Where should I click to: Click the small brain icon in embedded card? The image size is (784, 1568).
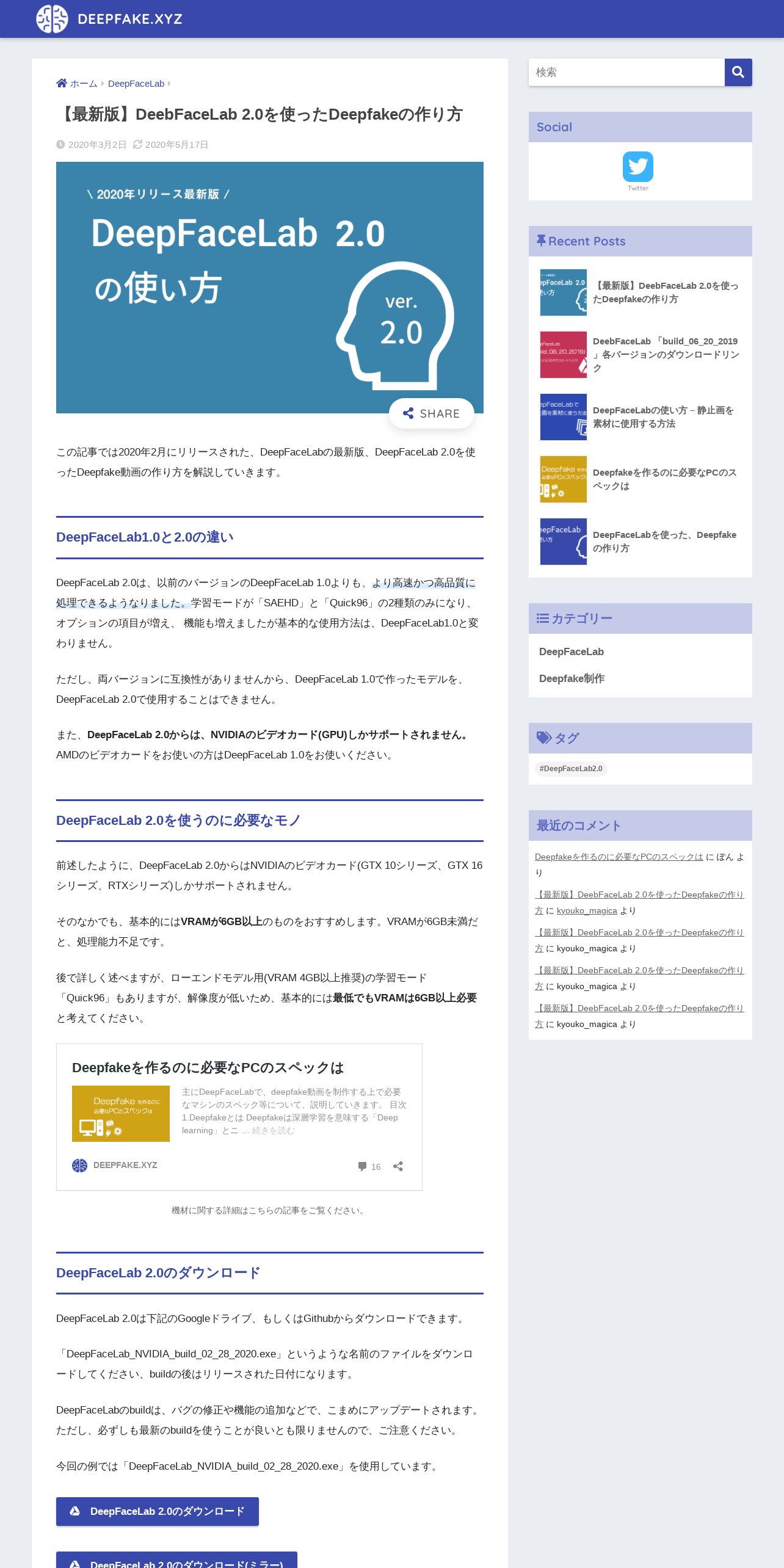(x=79, y=1166)
